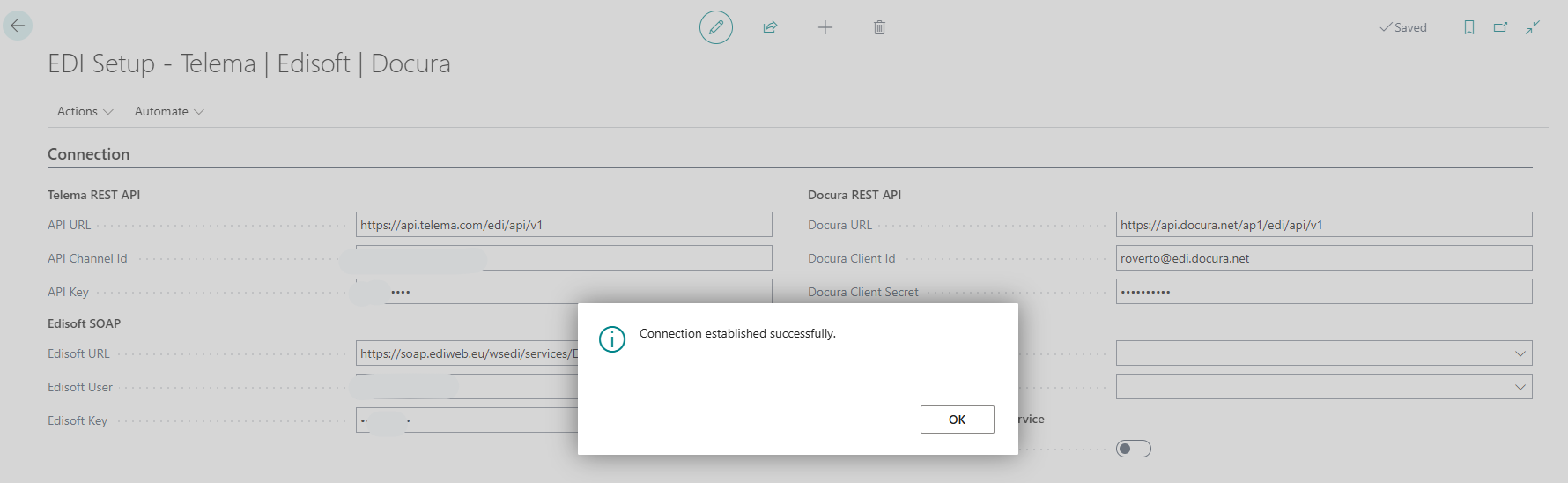This screenshot has width=1568, height=483.
Task: Open the share icon
Action: pos(770,27)
